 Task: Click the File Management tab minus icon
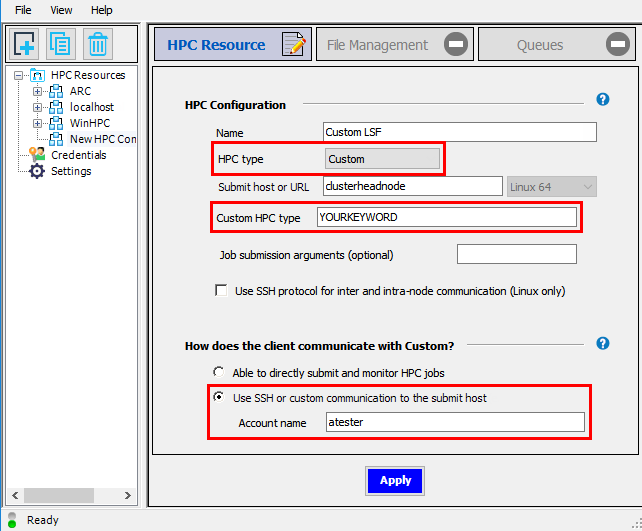point(456,44)
